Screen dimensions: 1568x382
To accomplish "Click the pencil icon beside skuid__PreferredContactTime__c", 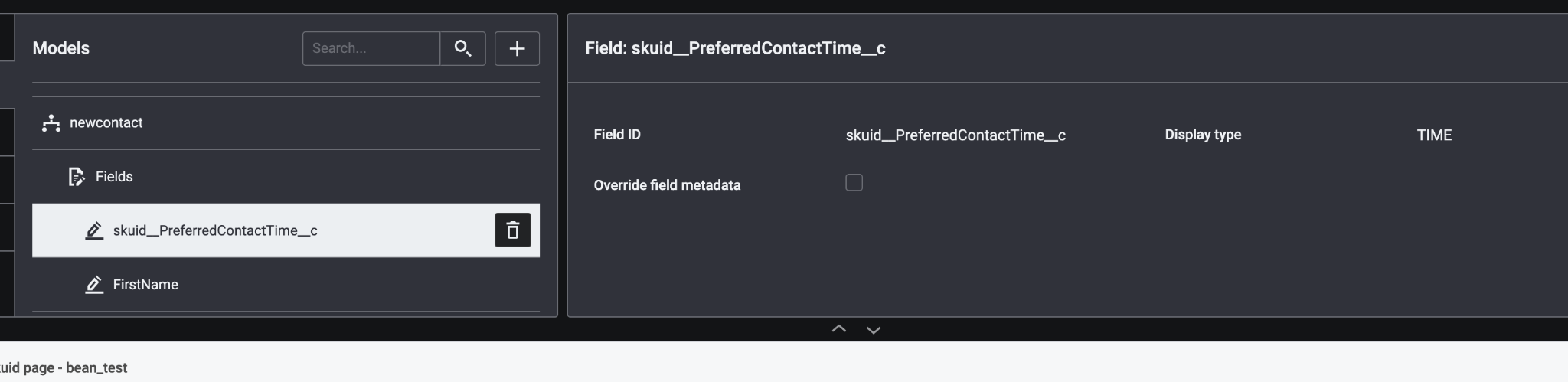I will tap(94, 230).
